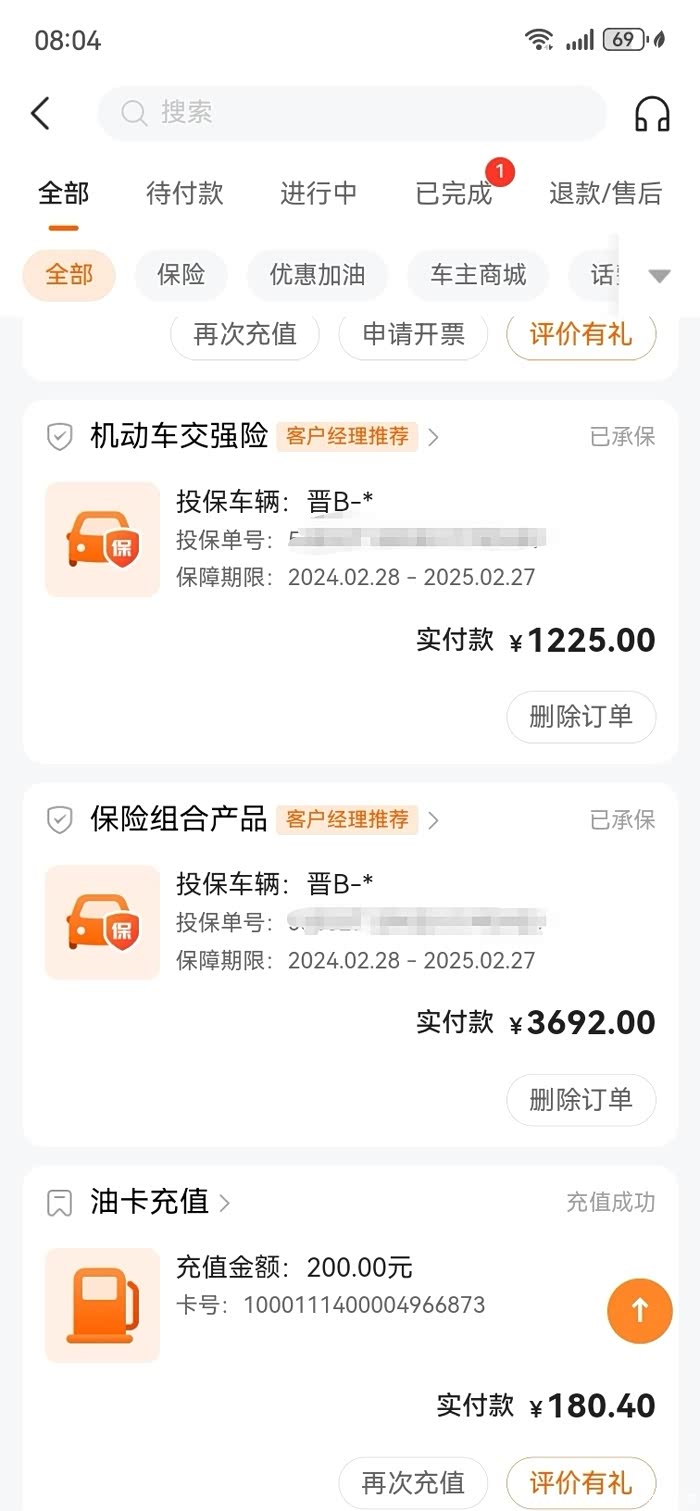Tap the orange scroll-to-top arrow button

(640, 1310)
